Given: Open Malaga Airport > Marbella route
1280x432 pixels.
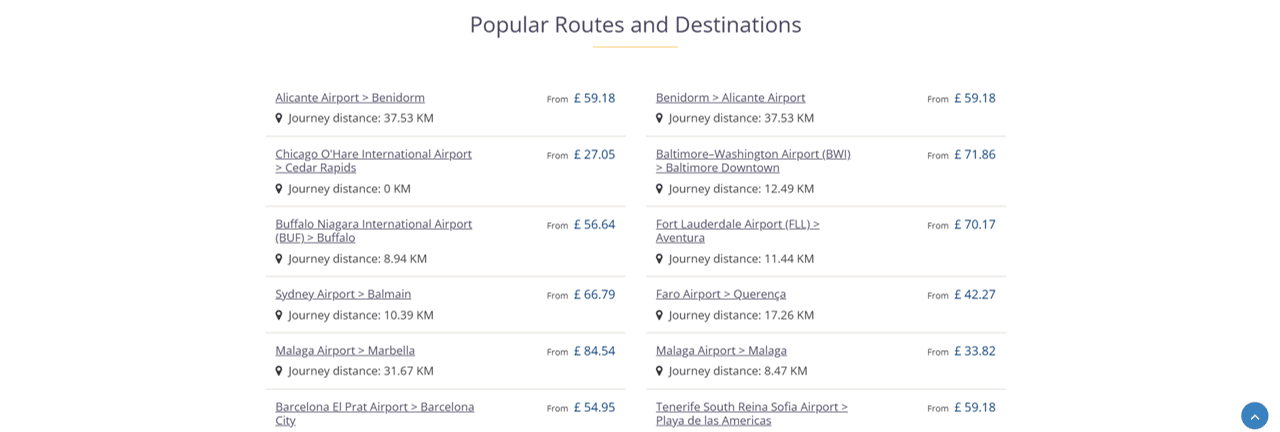Looking at the screenshot, I should click(x=345, y=351).
